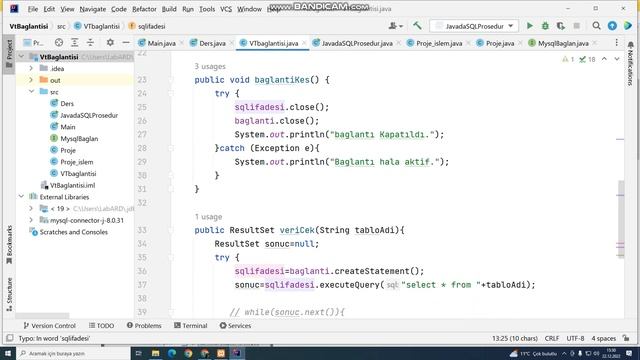Open the JavadaSQLProsedur run configuration dropdown

point(474,26)
